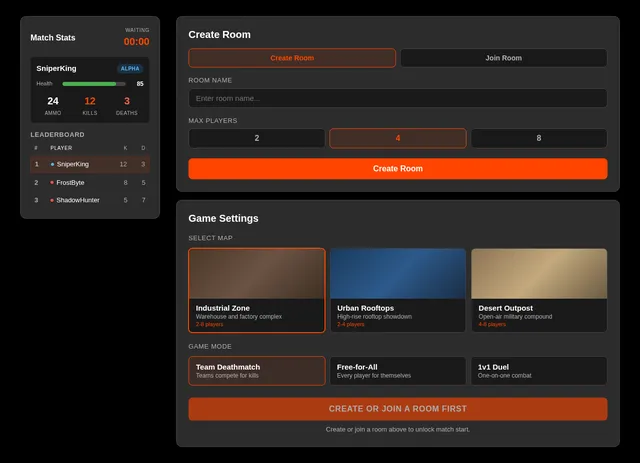The image size is (640, 463).
Task: Choose 1v1 Duel game mode
Action: (x=539, y=371)
